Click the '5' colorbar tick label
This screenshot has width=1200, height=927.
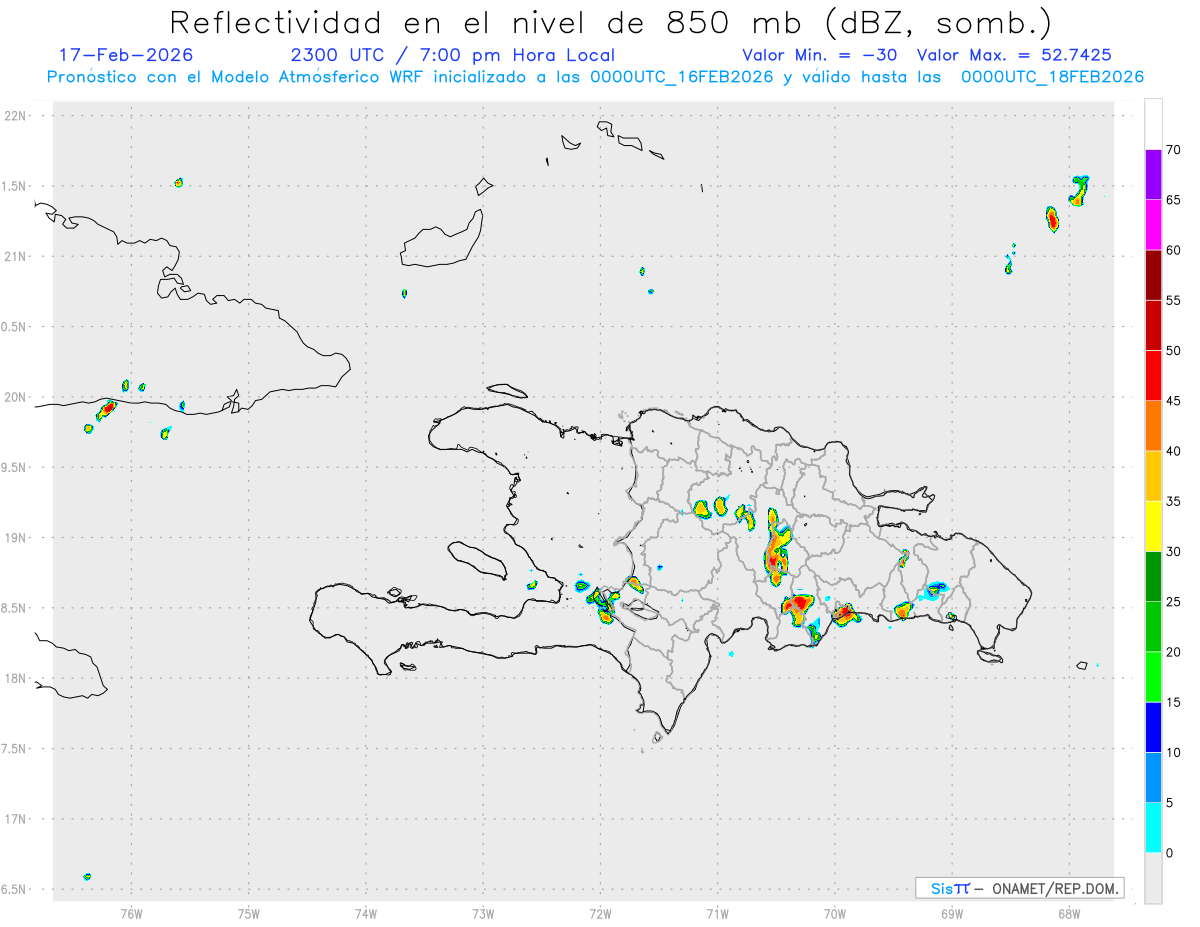click(x=1169, y=803)
